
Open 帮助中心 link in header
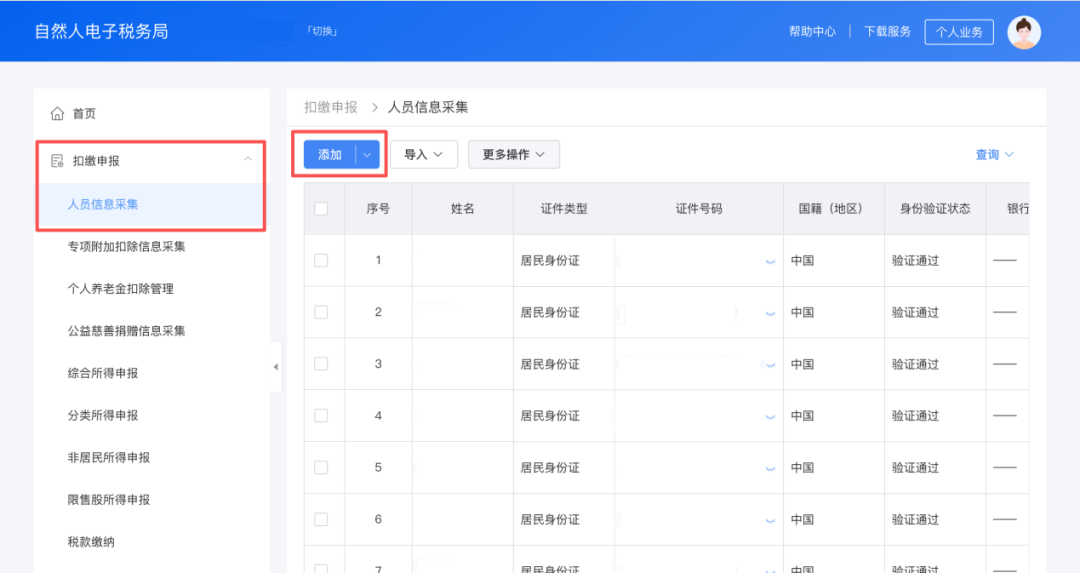click(x=812, y=32)
